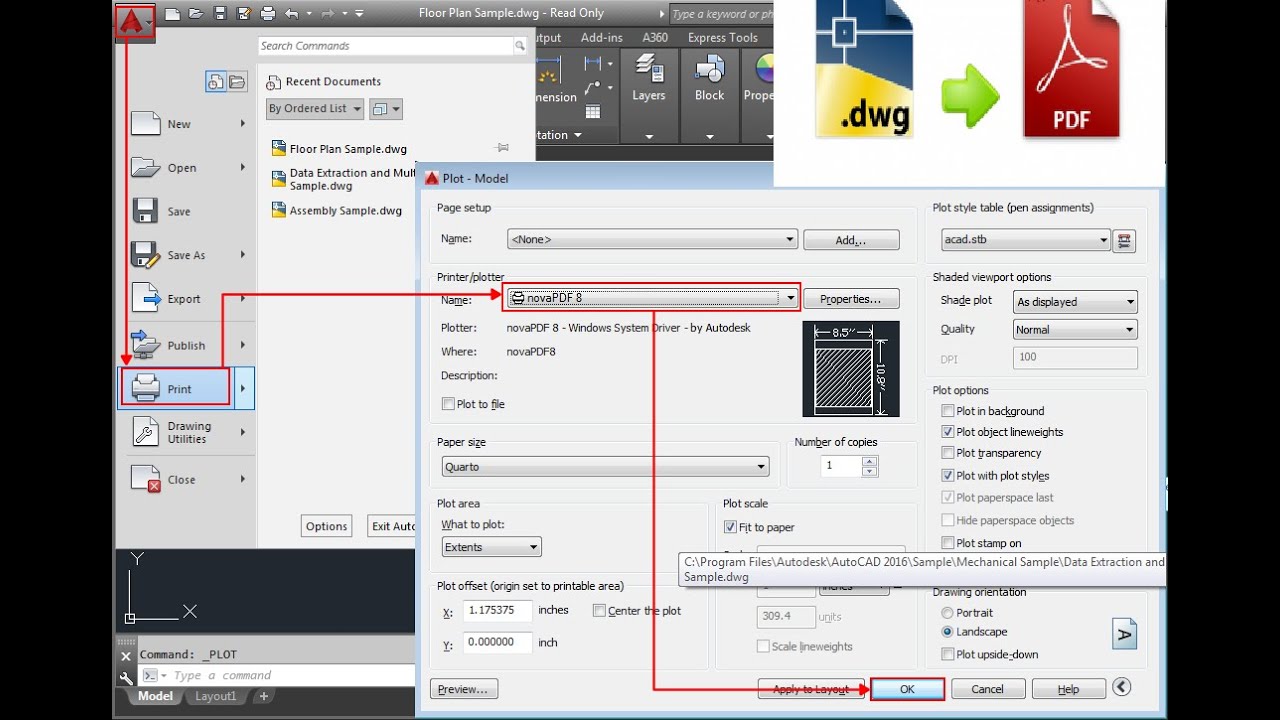Click the New icon in quick access toolbar
This screenshot has width=1280, height=720.
pos(172,14)
